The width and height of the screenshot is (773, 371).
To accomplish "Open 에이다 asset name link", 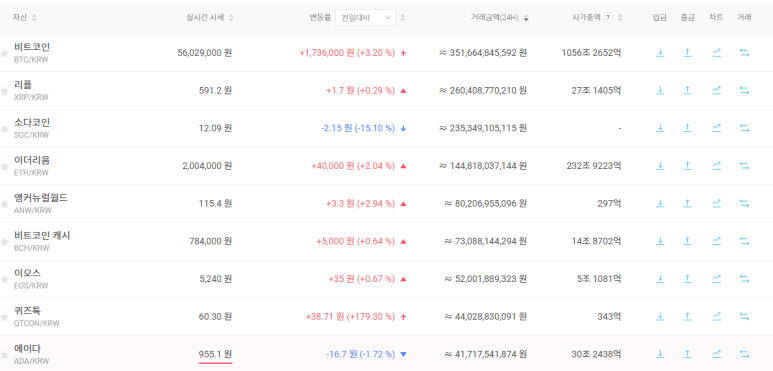I will point(28,348).
